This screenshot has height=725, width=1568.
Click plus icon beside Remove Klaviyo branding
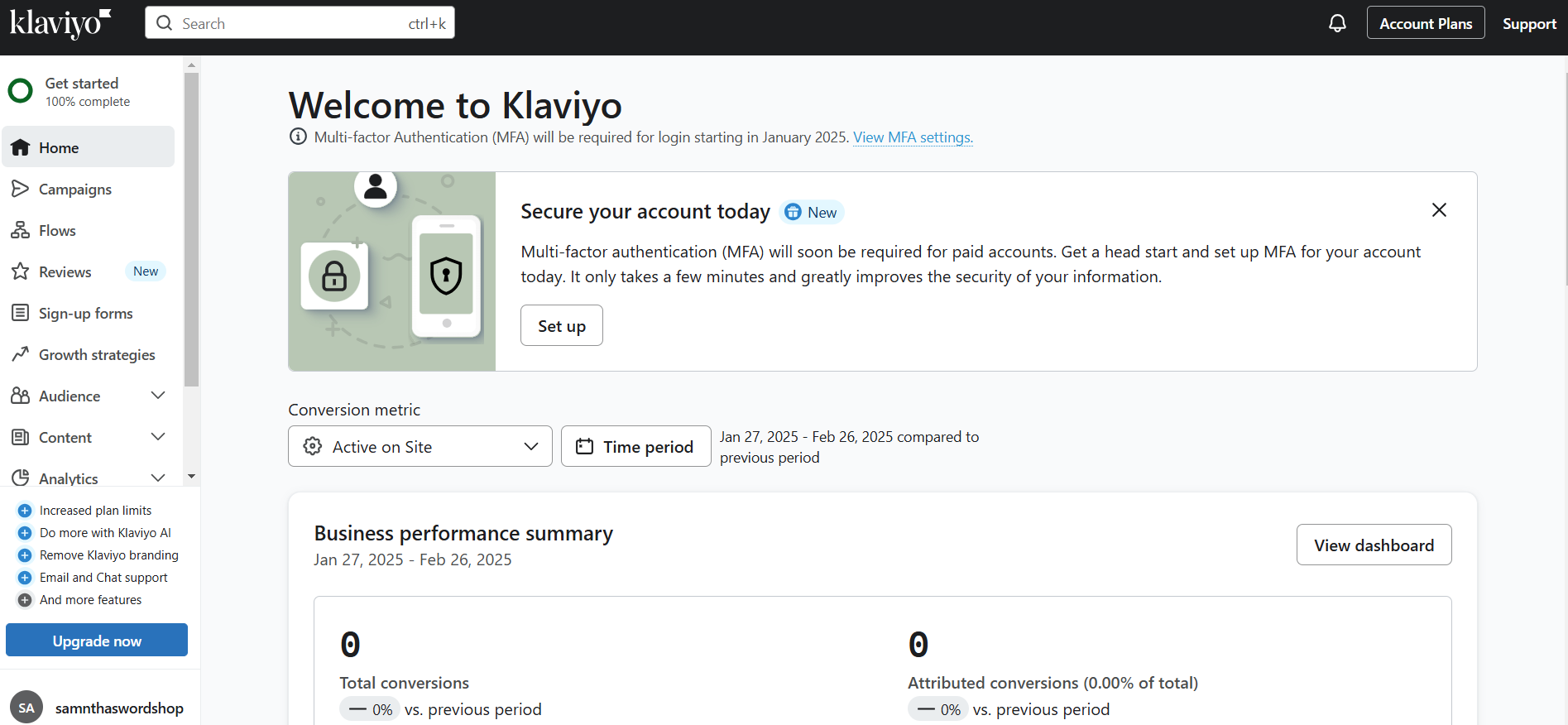25,555
